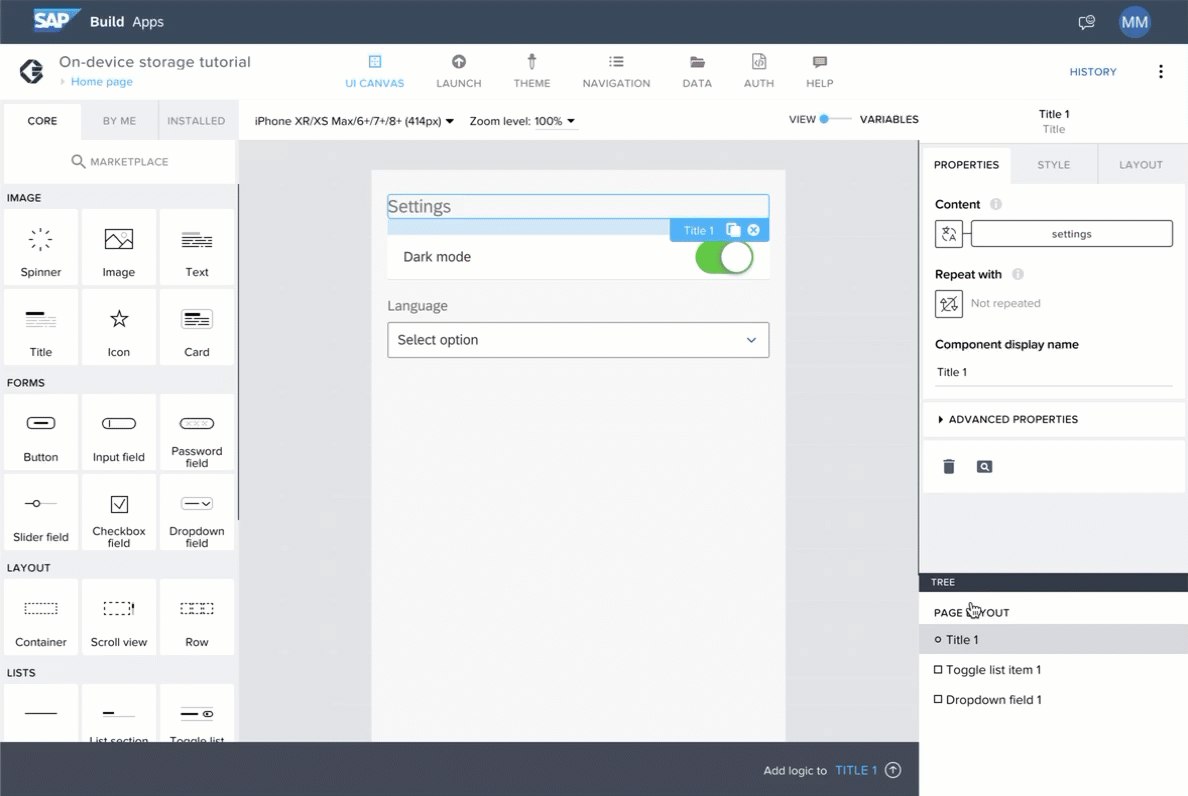Select the Input field component
The width and height of the screenshot is (1188, 796).
(119, 432)
